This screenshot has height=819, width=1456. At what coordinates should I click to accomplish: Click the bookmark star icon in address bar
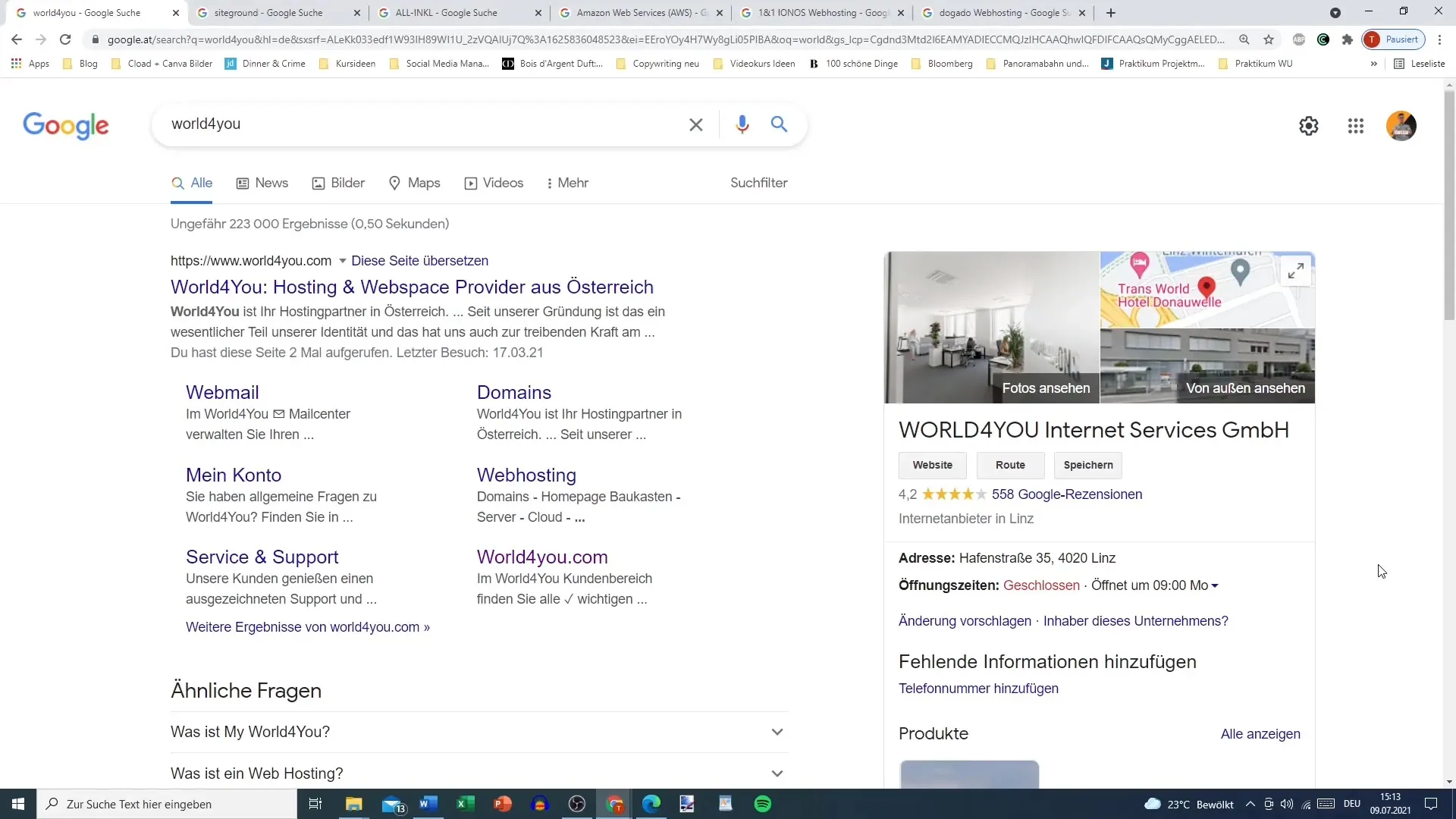pyautogui.click(x=1267, y=40)
